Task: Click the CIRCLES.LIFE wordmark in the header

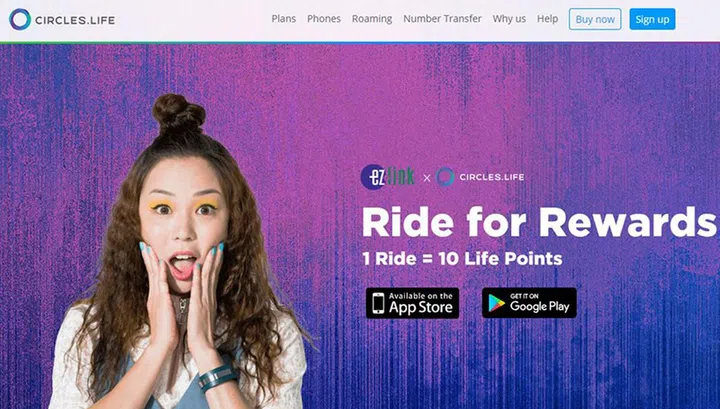Action: pos(75,20)
